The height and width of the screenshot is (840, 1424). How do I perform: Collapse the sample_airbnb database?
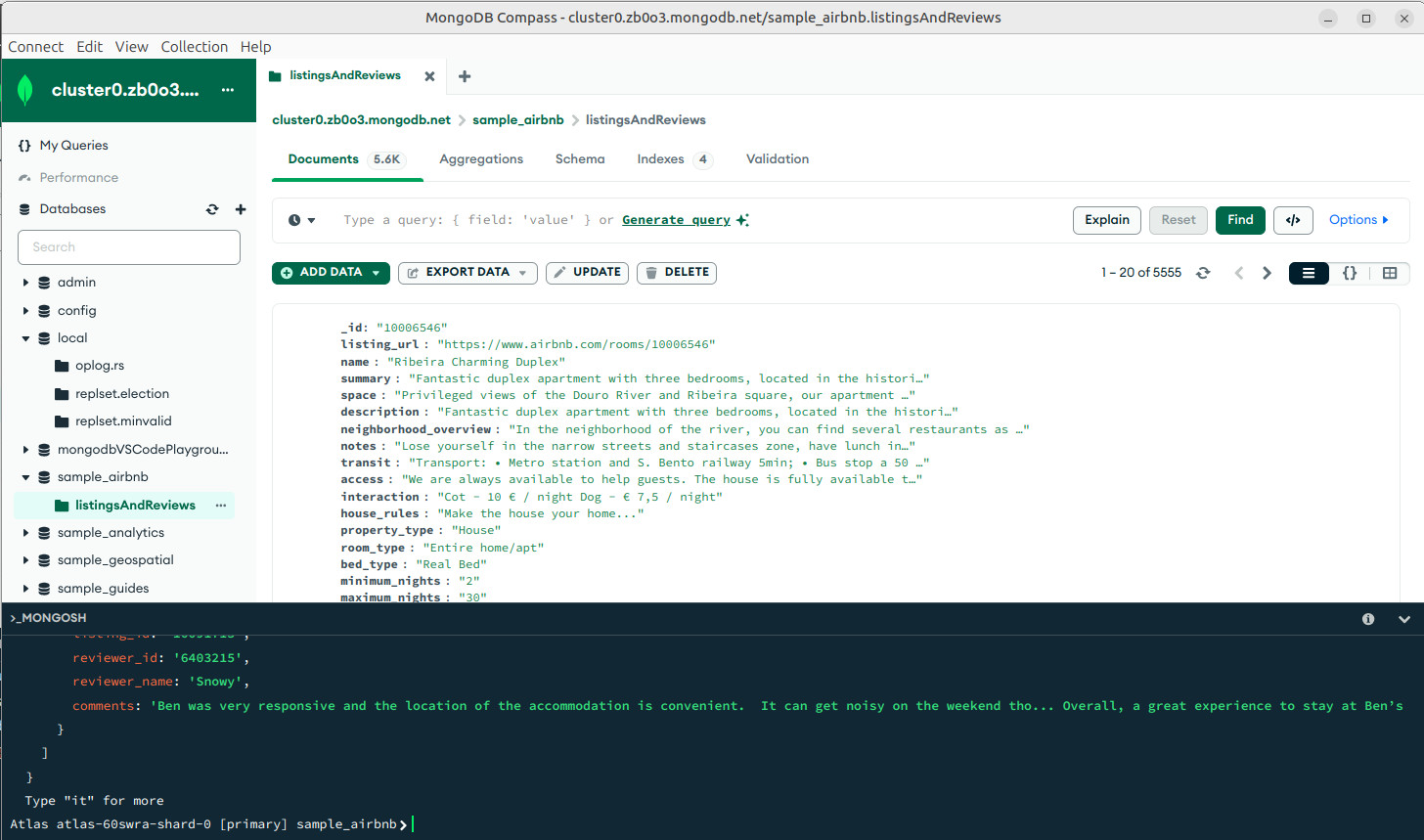[x=25, y=477]
